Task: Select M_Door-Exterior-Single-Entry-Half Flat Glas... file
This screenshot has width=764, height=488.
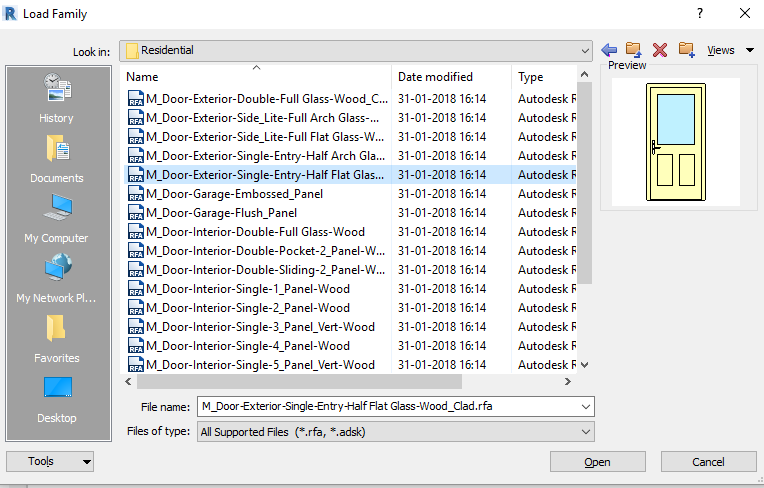Action: (265, 175)
